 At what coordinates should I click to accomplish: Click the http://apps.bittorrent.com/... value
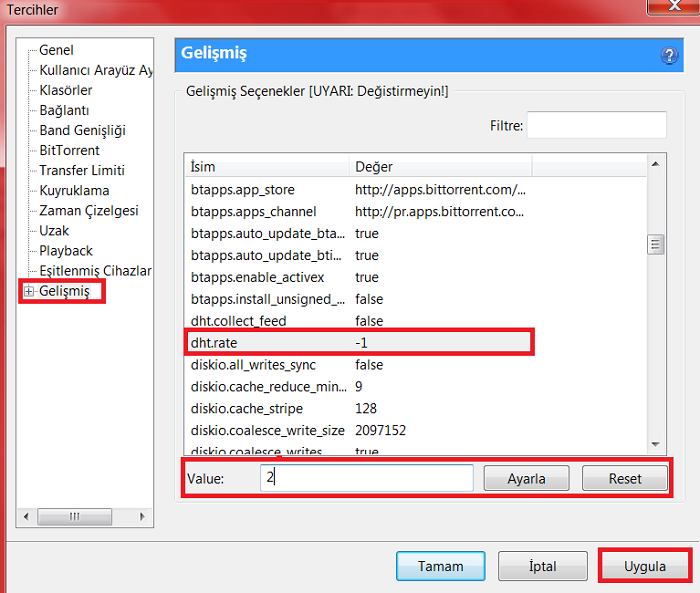(x=440, y=190)
